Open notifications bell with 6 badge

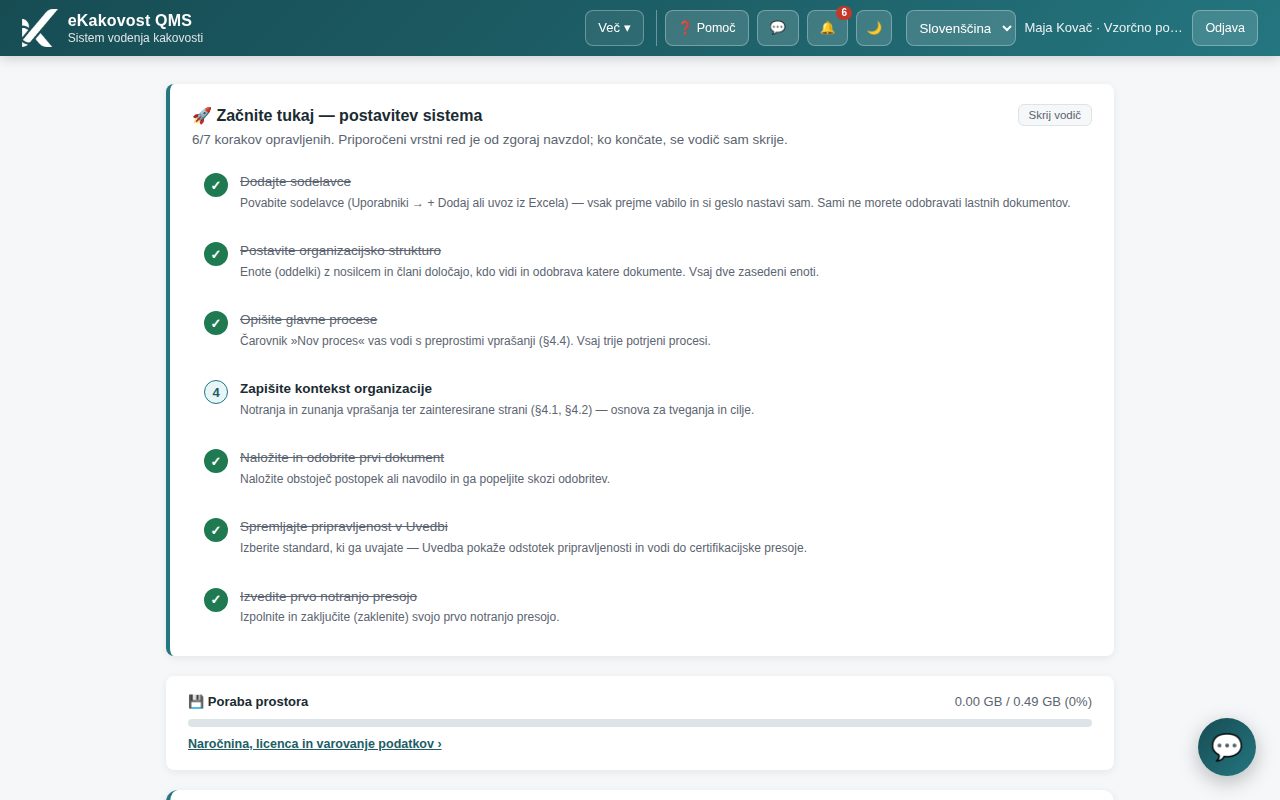827,28
